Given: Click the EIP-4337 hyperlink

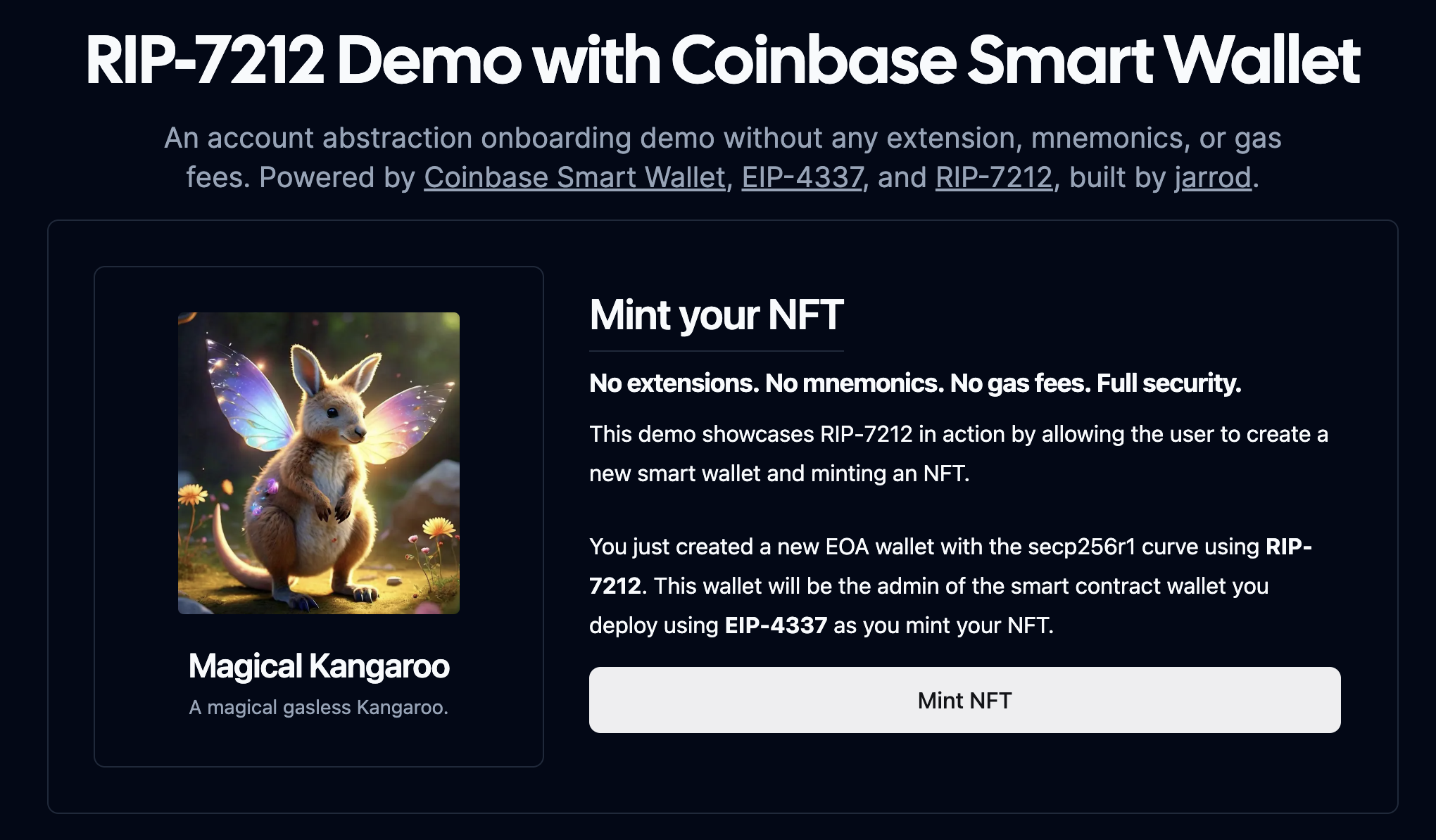Looking at the screenshot, I should tap(801, 177).
